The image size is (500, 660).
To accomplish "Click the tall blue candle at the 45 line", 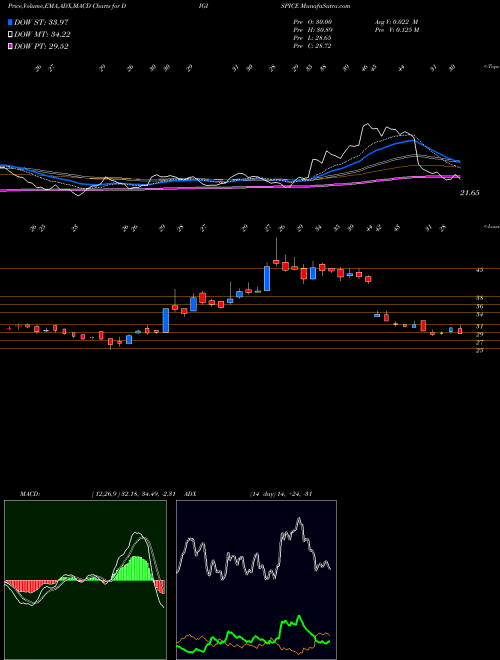I will [x=267, y=278].
